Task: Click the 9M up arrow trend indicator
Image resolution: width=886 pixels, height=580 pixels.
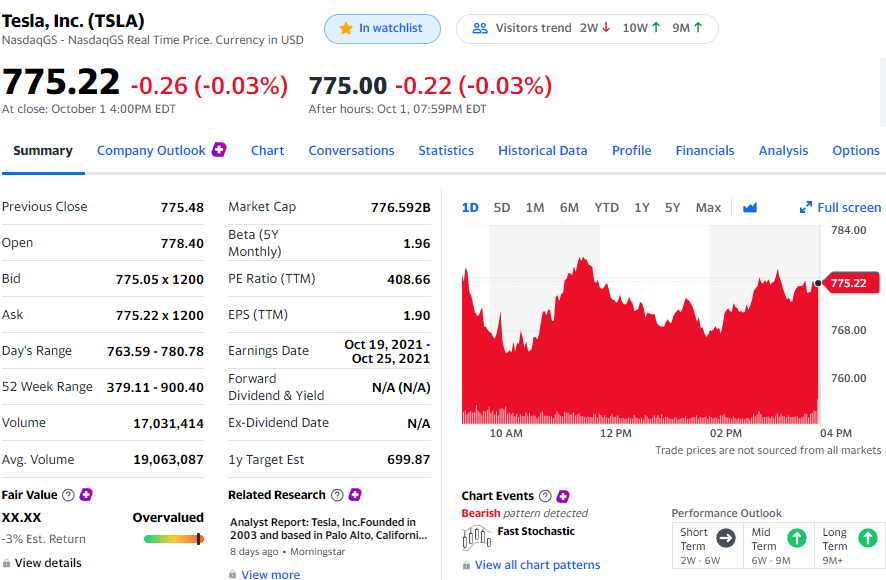Action: point(698,28)
